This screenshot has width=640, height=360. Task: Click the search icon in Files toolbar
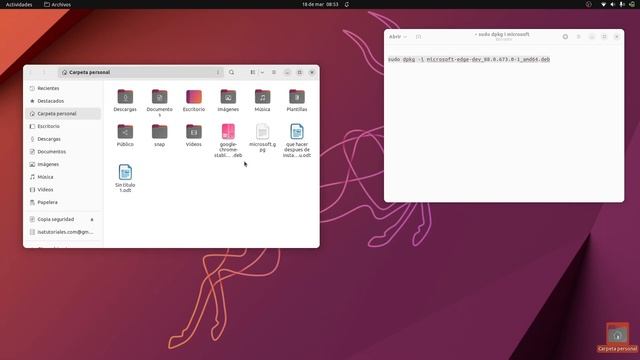(x=231, y=72)
